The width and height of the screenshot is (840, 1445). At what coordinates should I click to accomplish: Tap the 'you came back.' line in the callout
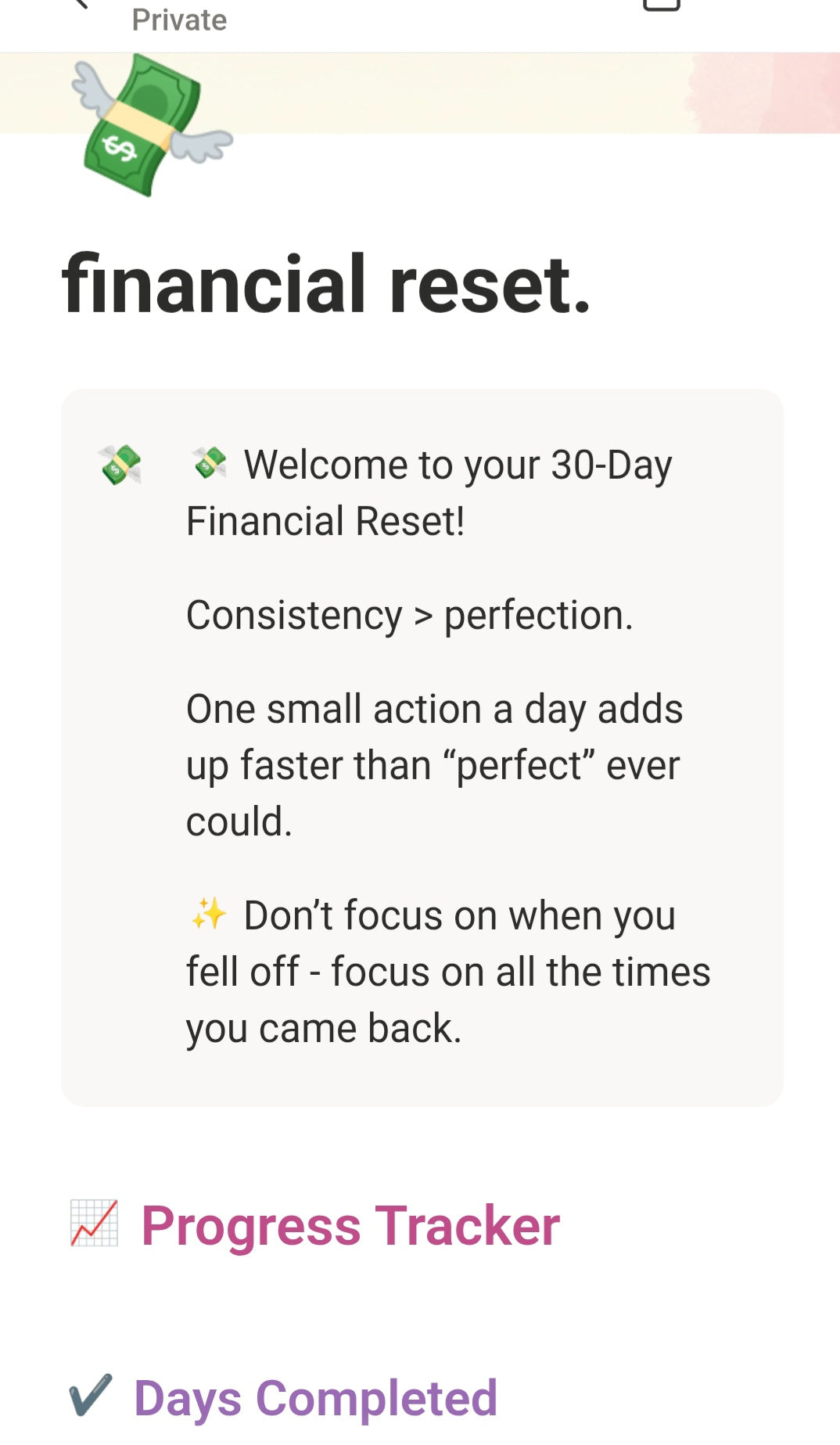pos(323,1027)
